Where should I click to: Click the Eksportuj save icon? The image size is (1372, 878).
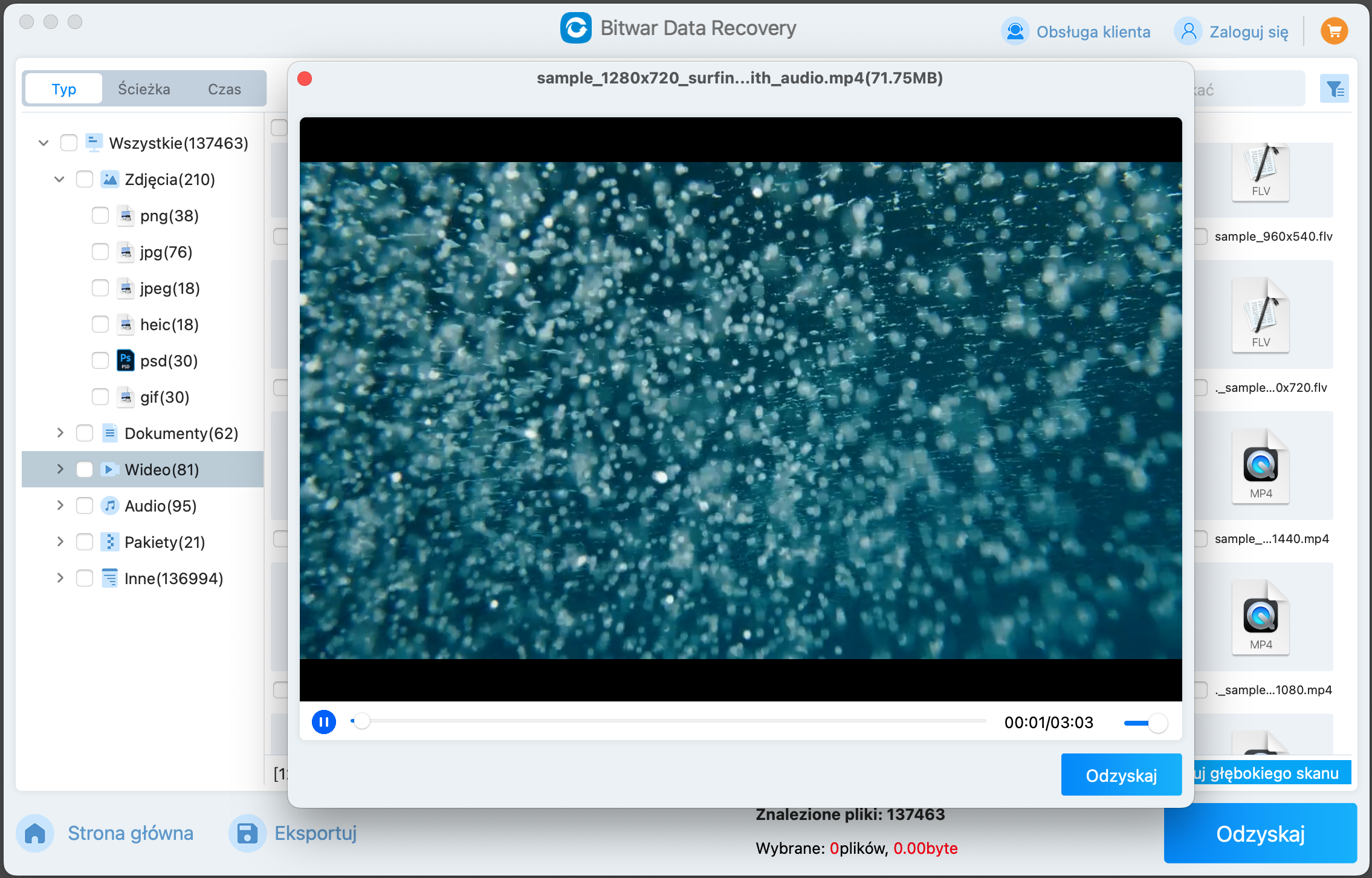247,833
